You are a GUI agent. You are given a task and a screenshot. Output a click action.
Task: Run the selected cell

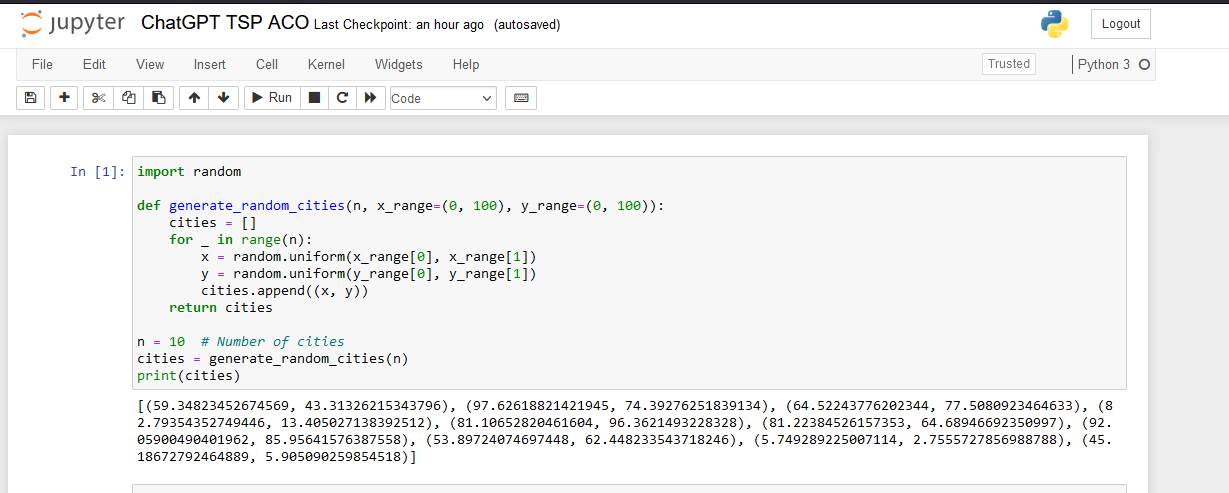271,98
